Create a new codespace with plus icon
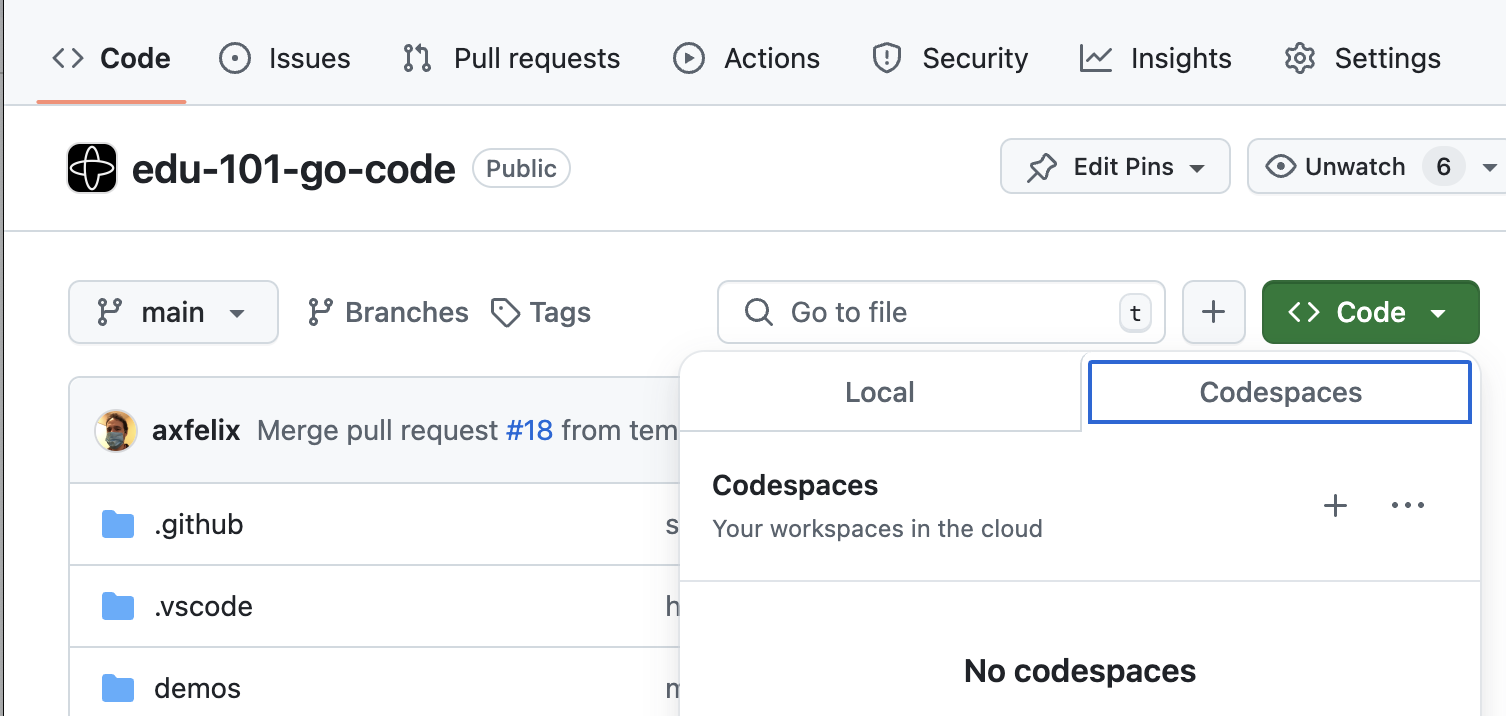 (1336, 506)
